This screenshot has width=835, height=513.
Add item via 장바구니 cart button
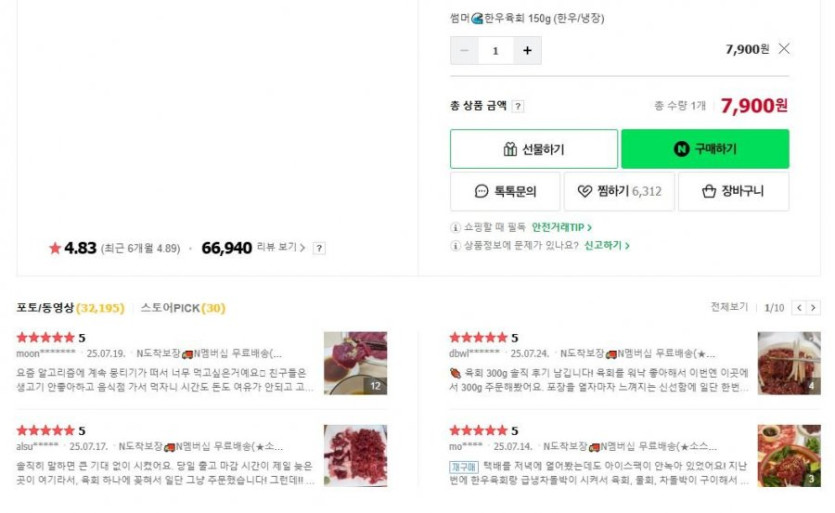coord(733,192)
